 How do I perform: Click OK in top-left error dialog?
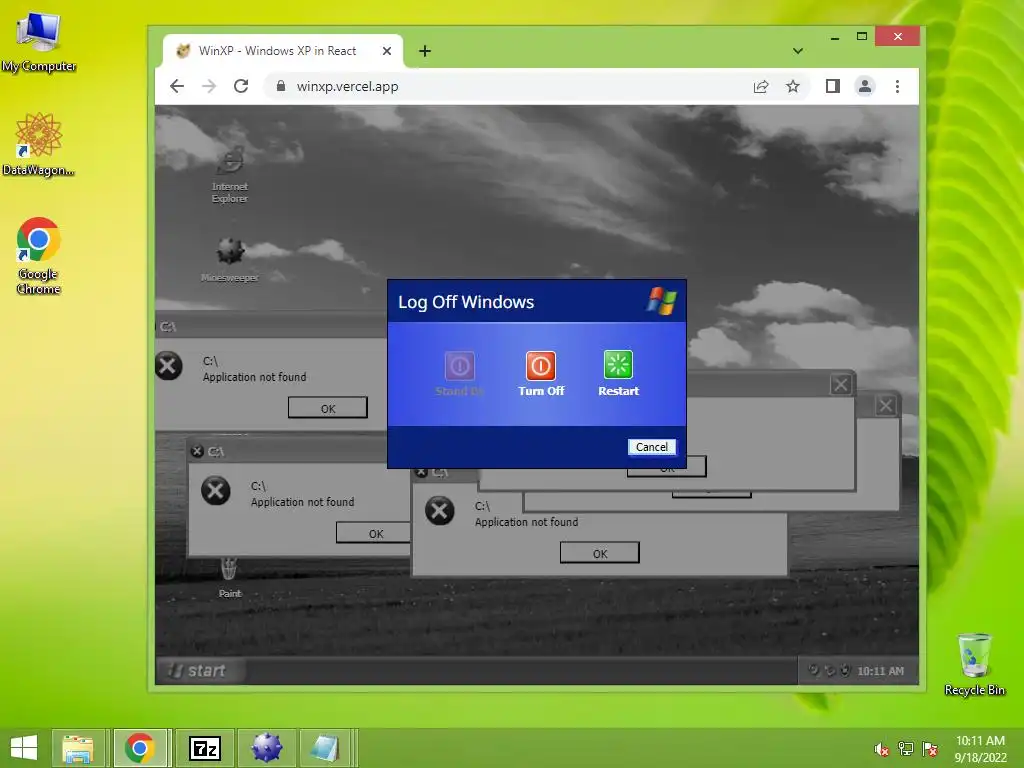click(328, 408)
